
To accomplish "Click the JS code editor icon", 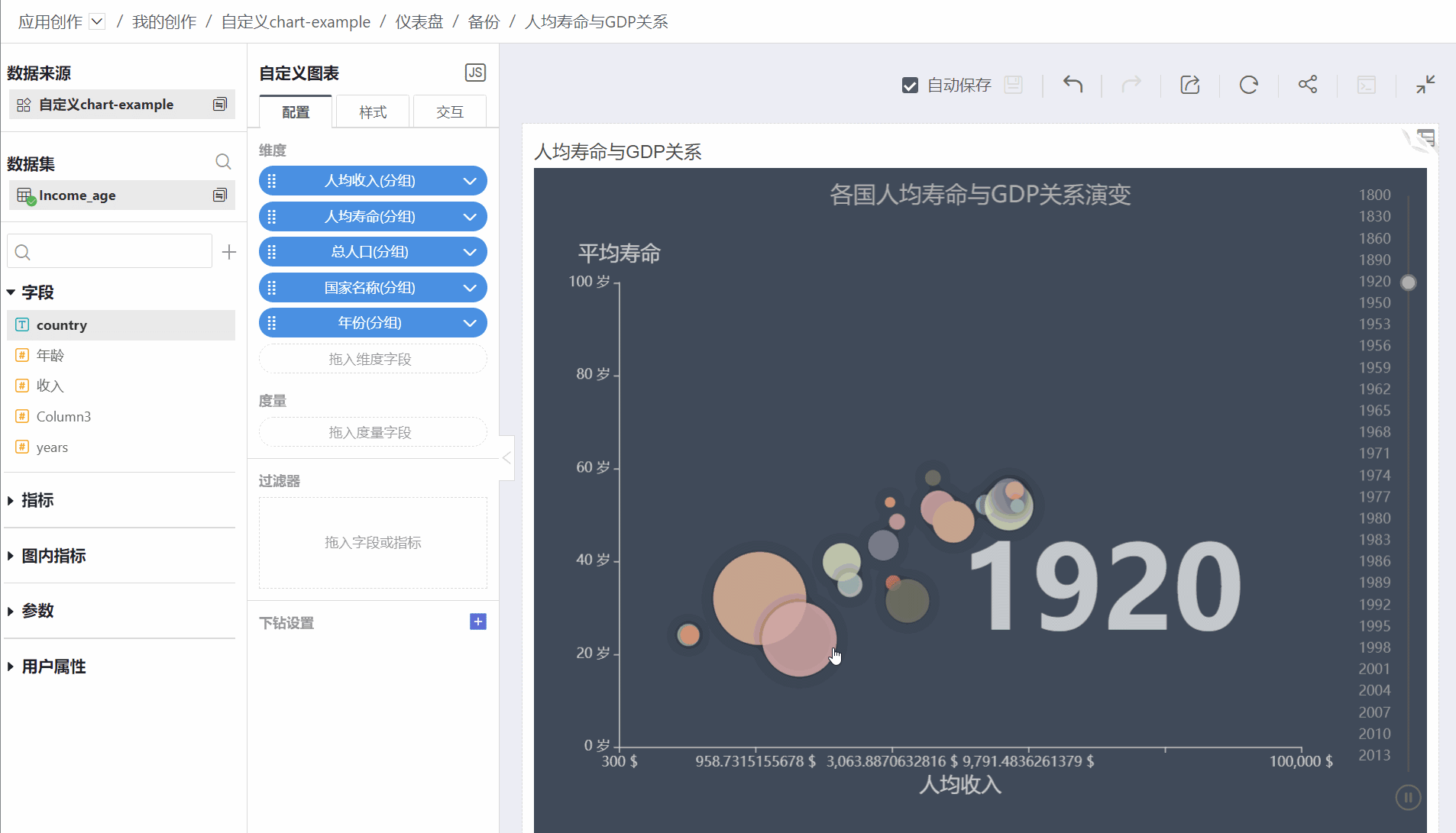I will click(x=475, y=73).
